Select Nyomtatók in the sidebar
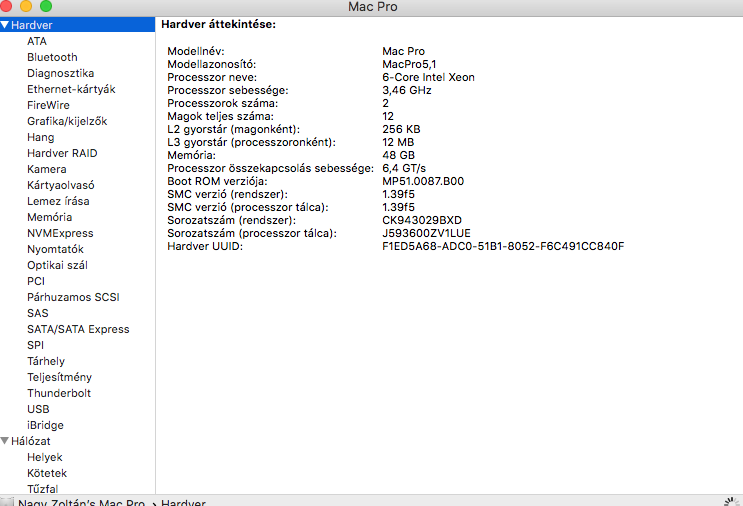Viewport: 743px width, 506px height. (55, 249)
